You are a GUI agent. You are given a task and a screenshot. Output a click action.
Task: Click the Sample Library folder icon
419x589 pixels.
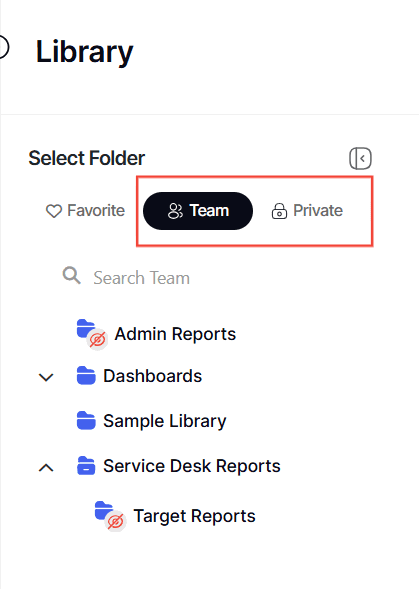[86, 420]
